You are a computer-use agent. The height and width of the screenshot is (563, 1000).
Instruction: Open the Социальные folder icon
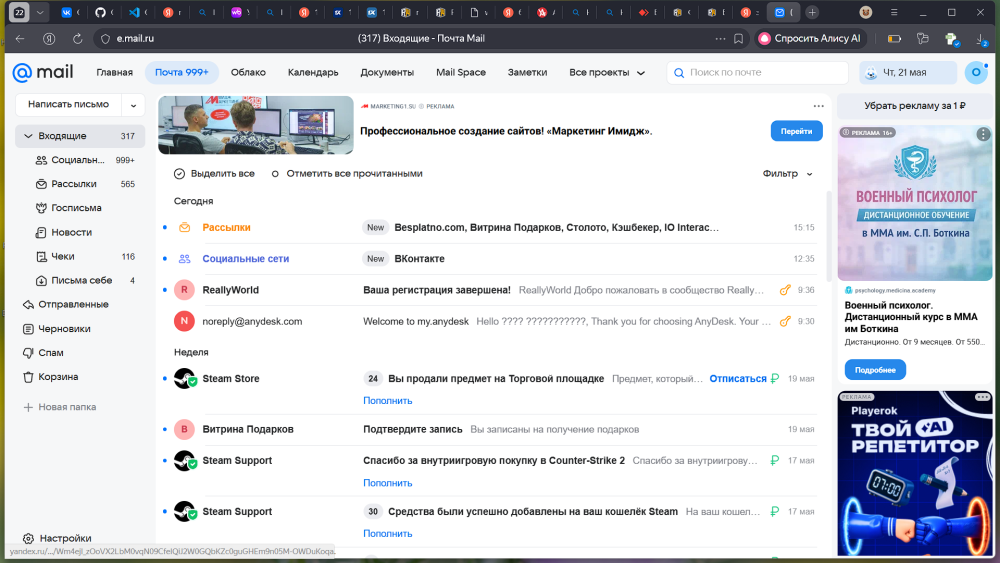[x=41, y=160]
